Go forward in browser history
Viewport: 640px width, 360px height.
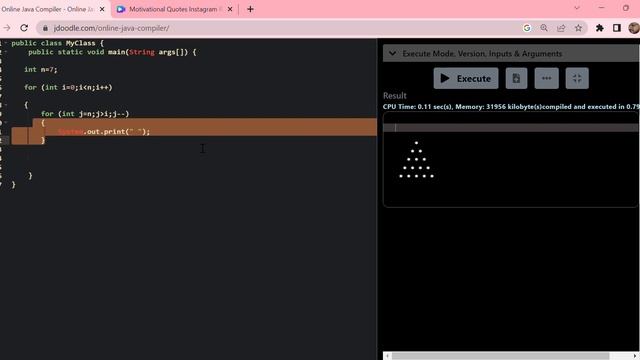point(7,28)
